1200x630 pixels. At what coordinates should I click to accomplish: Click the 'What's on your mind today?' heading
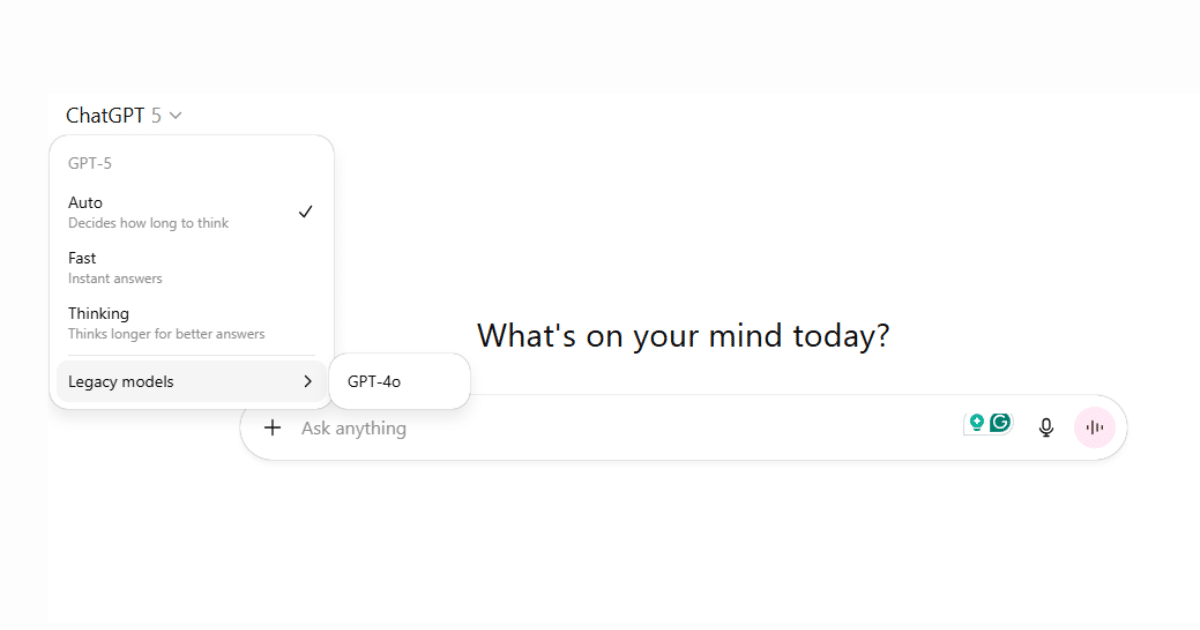[683, 336]
